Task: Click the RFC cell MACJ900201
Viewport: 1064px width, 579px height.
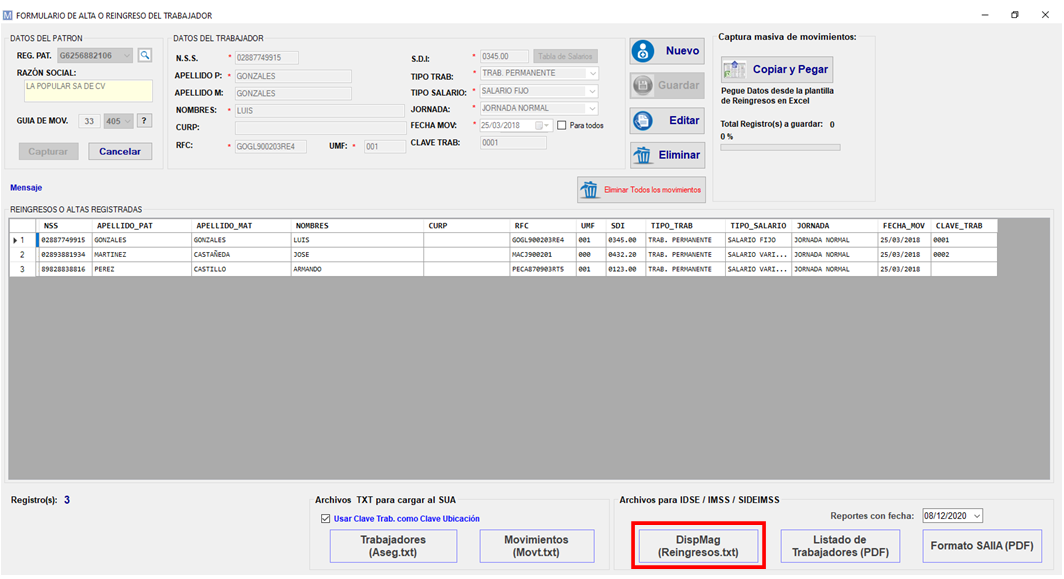Action: coord(543,255)
